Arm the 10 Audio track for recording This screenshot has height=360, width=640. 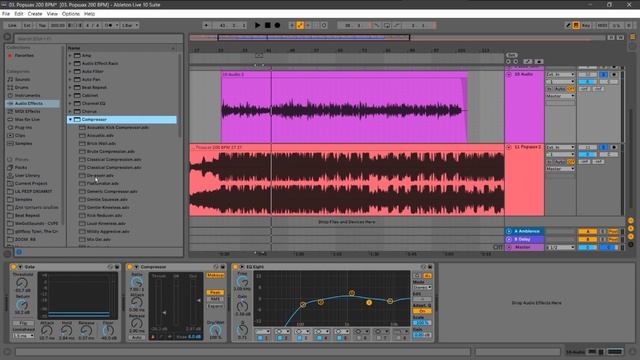[x=613, y=75]
